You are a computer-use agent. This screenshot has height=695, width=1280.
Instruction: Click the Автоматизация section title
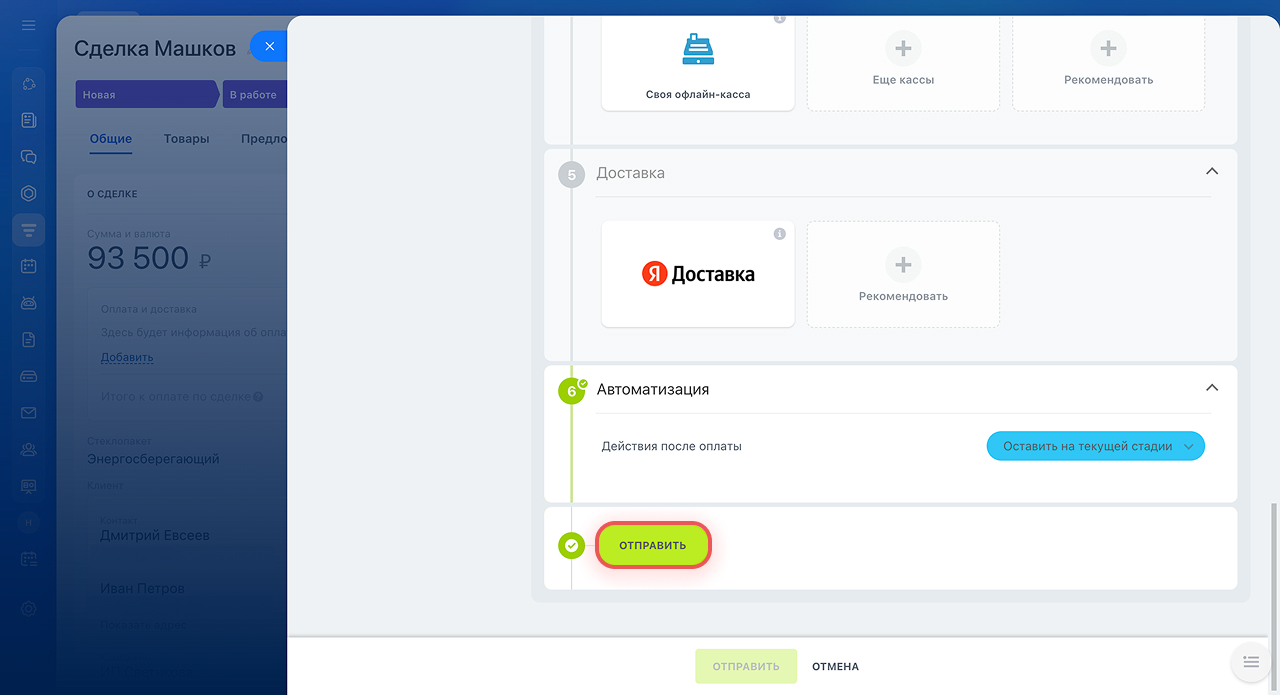tap(653, 389)
